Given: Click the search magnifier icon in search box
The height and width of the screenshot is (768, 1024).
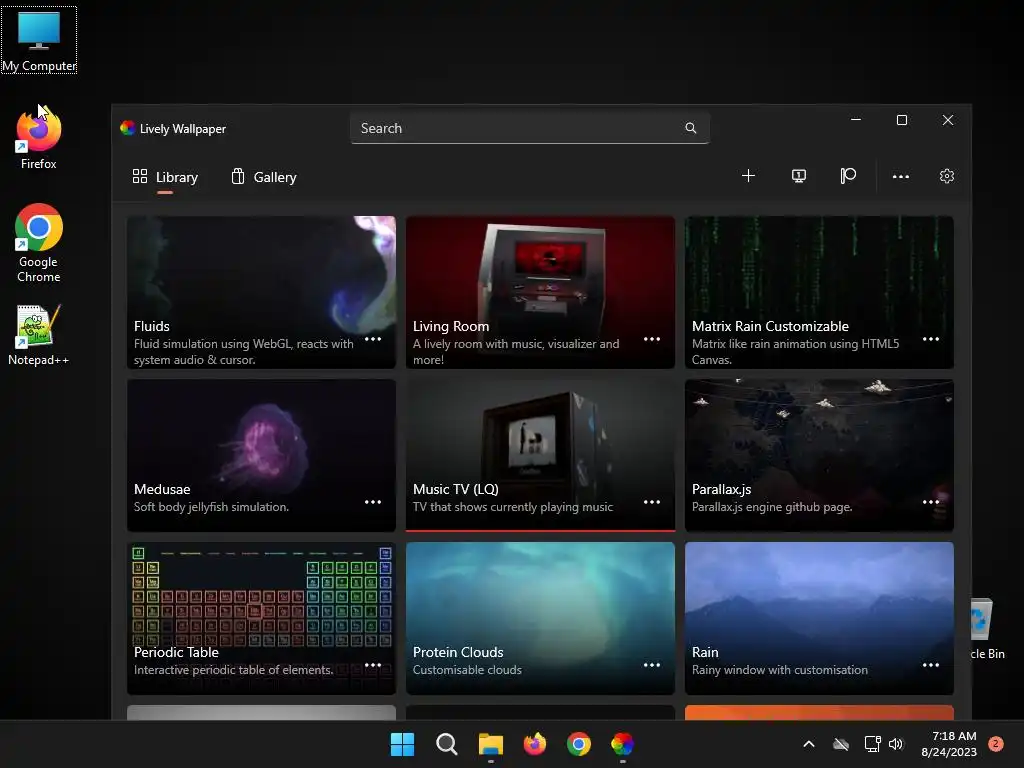Looking at the screenshot, I should [x=690, y=128].
